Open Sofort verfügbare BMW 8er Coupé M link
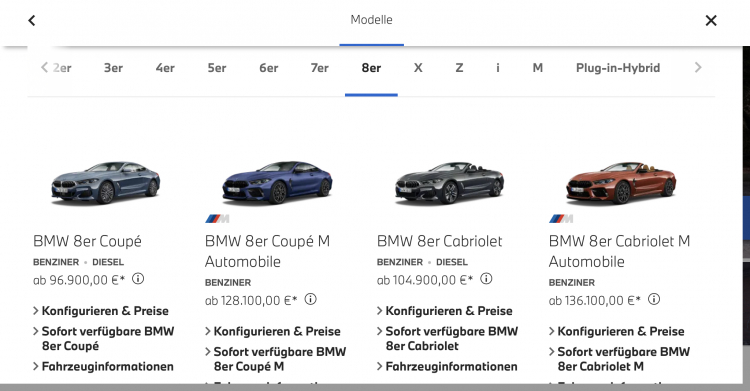Viewport: 750px width, 391px height. (276, 359)
